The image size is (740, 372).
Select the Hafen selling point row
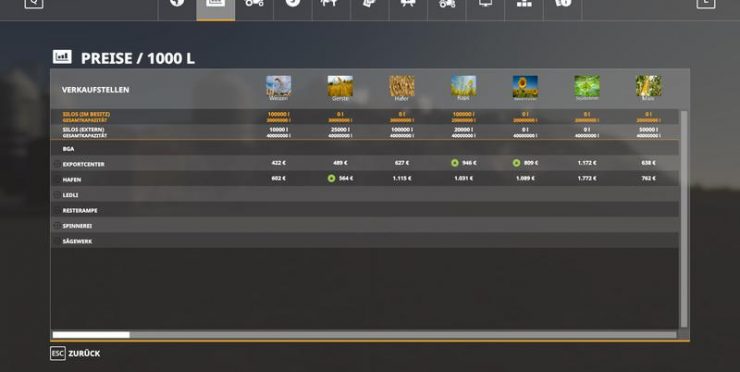(x=365, y=178)
